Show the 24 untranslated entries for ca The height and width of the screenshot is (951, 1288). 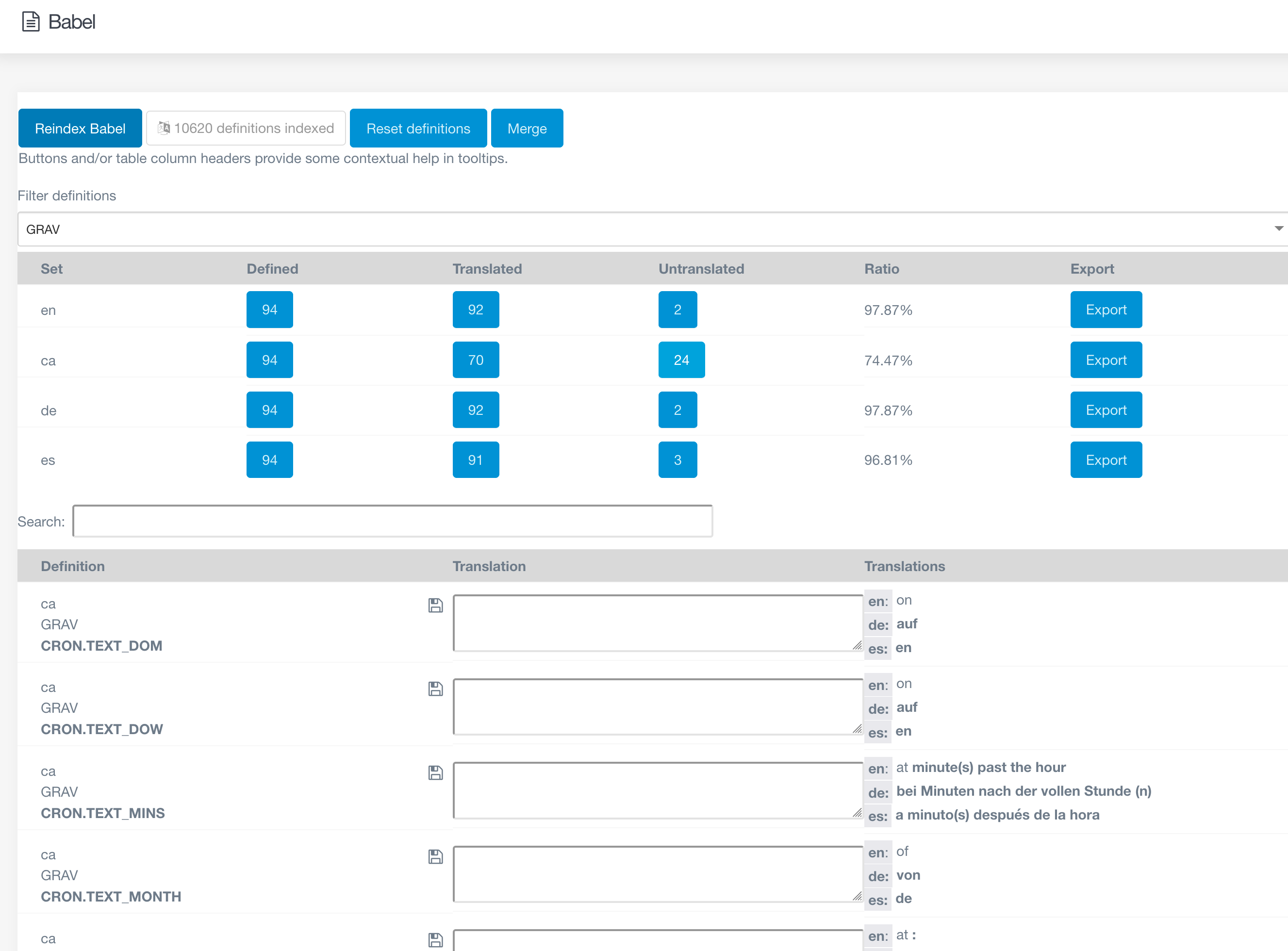tap(682, 360)
